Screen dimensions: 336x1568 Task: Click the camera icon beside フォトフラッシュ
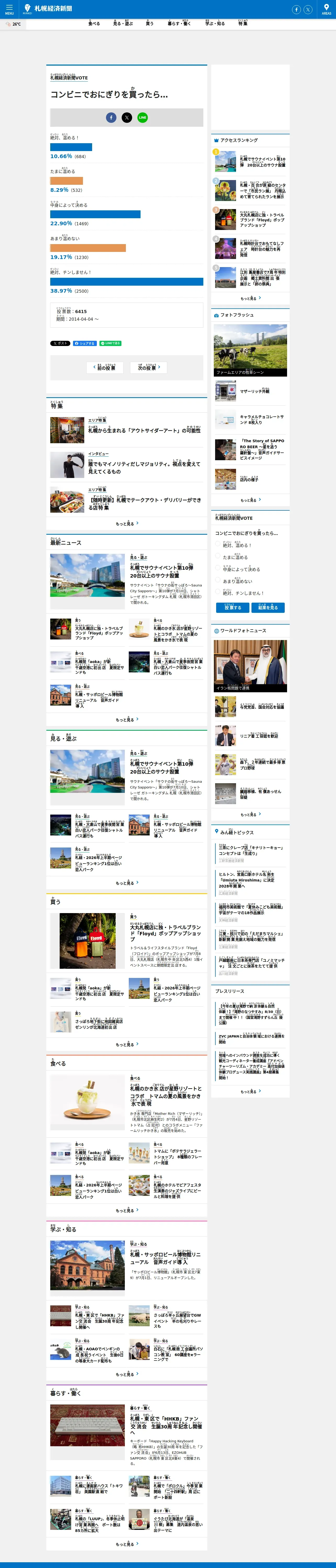(x=216, y=315)
